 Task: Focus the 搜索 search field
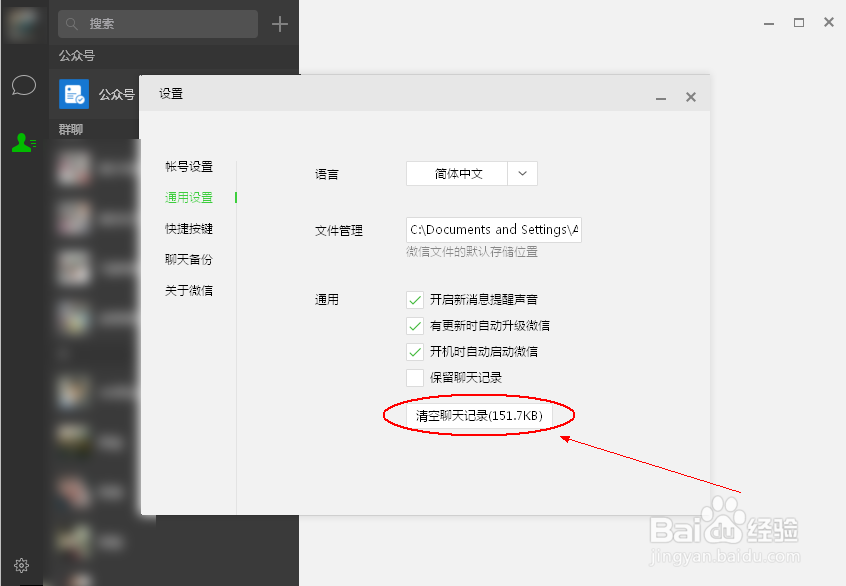coord(158,24)
